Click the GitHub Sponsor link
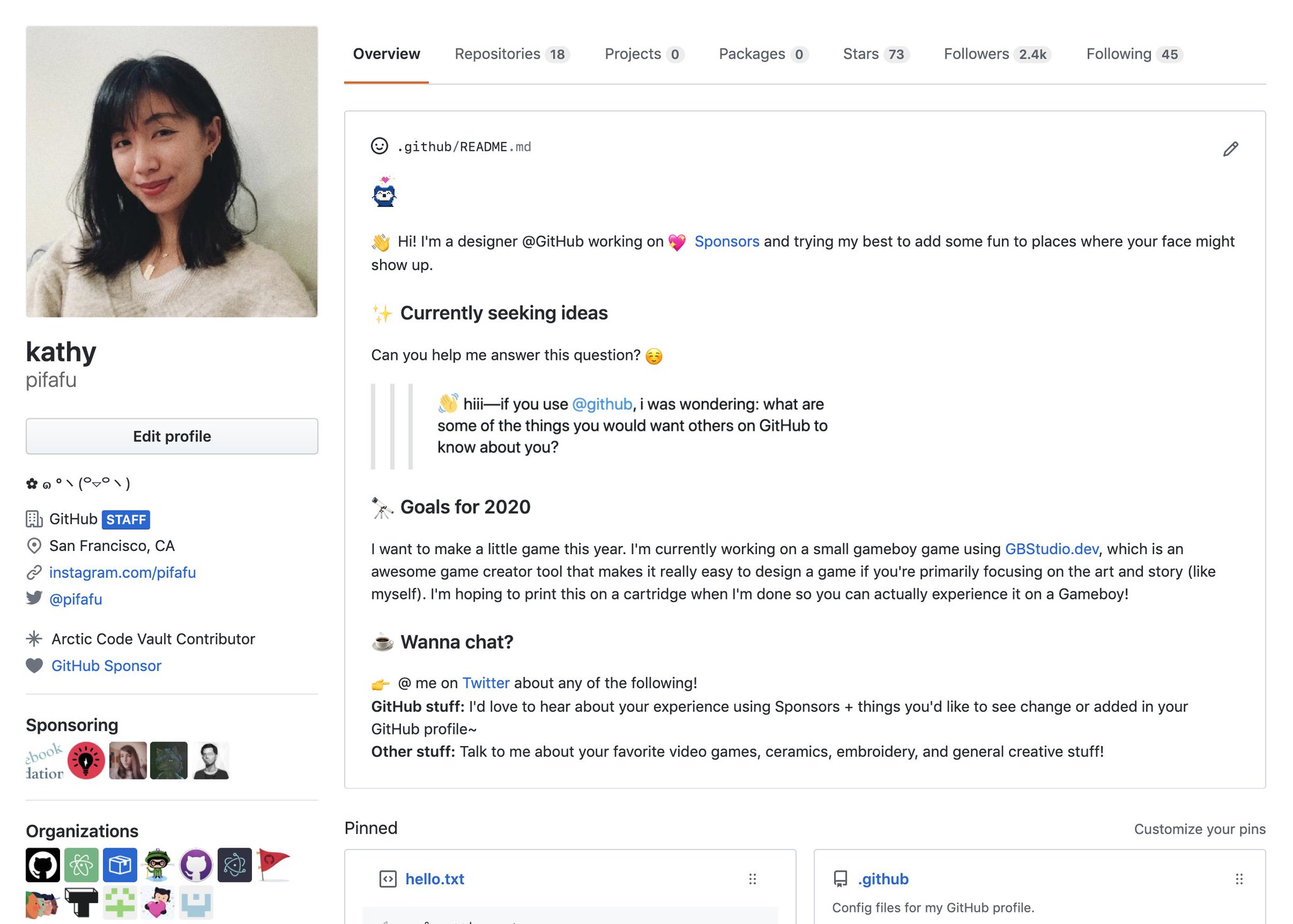Image resolution: width=1293 pixels, height=924 pixels. pyautogui.click(x=106, y=666)
